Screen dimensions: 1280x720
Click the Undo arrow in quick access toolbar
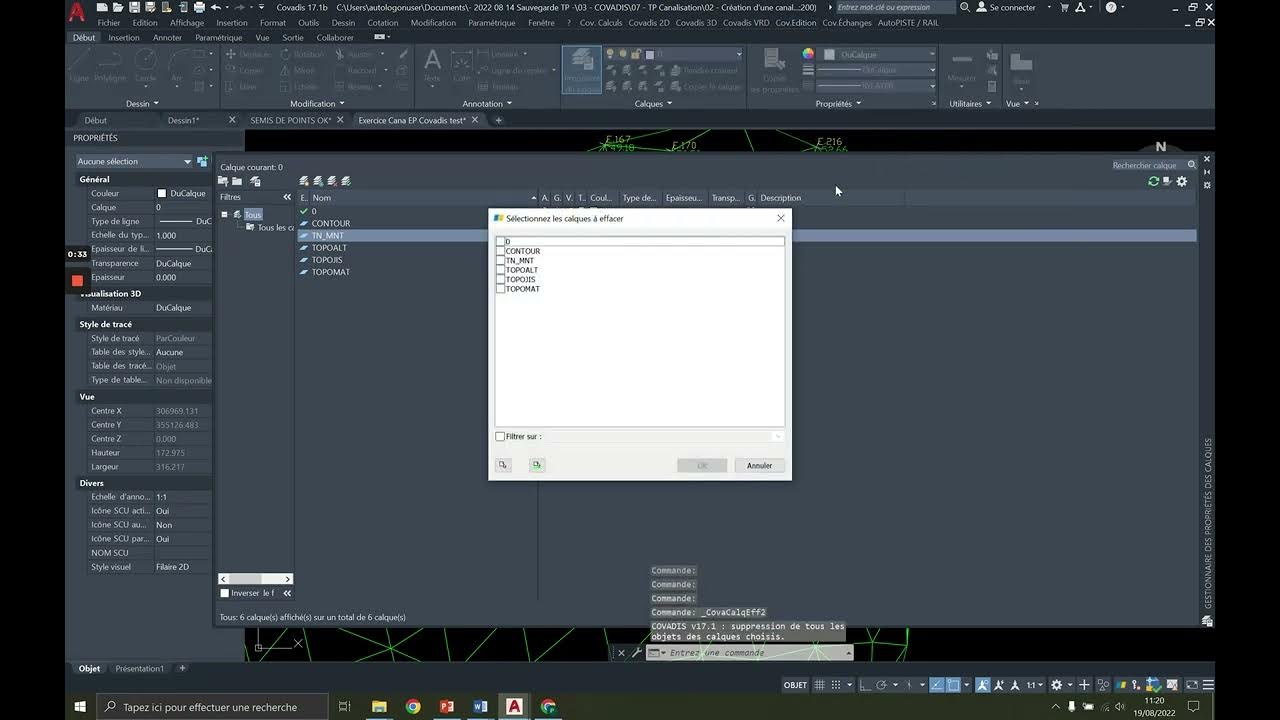(x=215, y=7)
